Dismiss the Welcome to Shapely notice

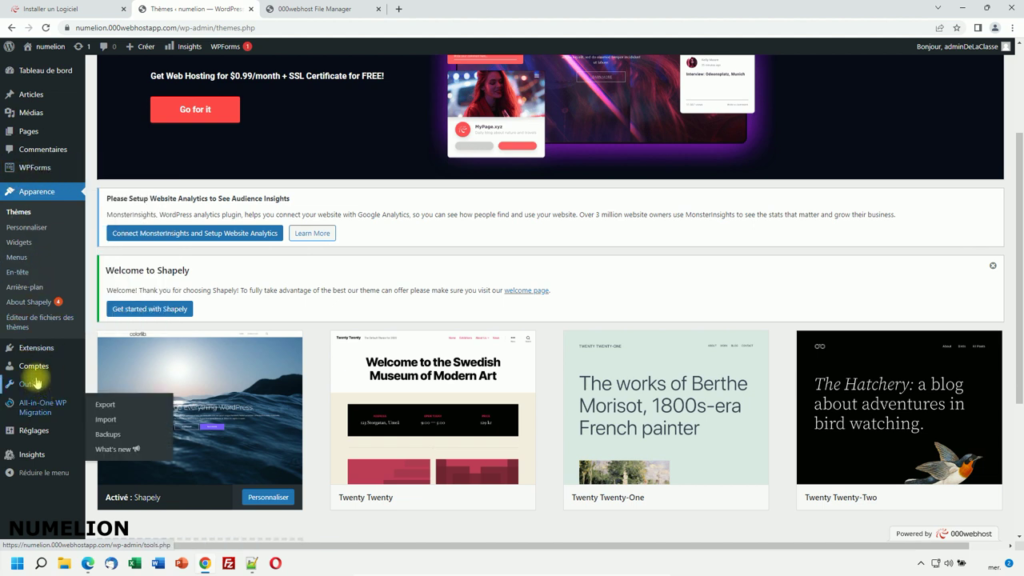point(993,266)
